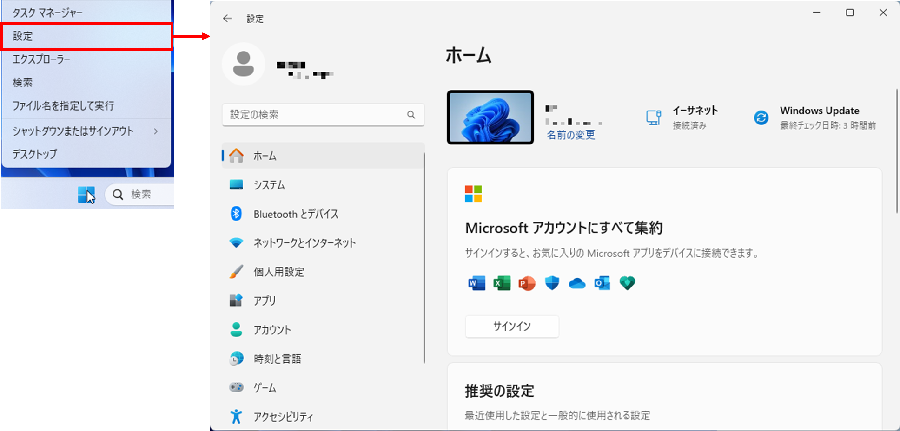The image size is (900, 431).
Task: Select システム in the sidebar
Action: click(x=323, y=185)
